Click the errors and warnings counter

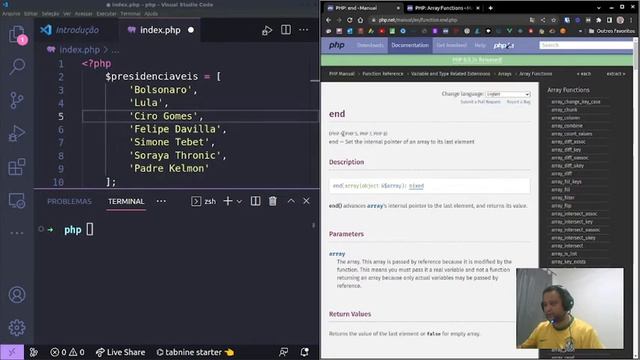pyautogui.click(x=67, y=352)
